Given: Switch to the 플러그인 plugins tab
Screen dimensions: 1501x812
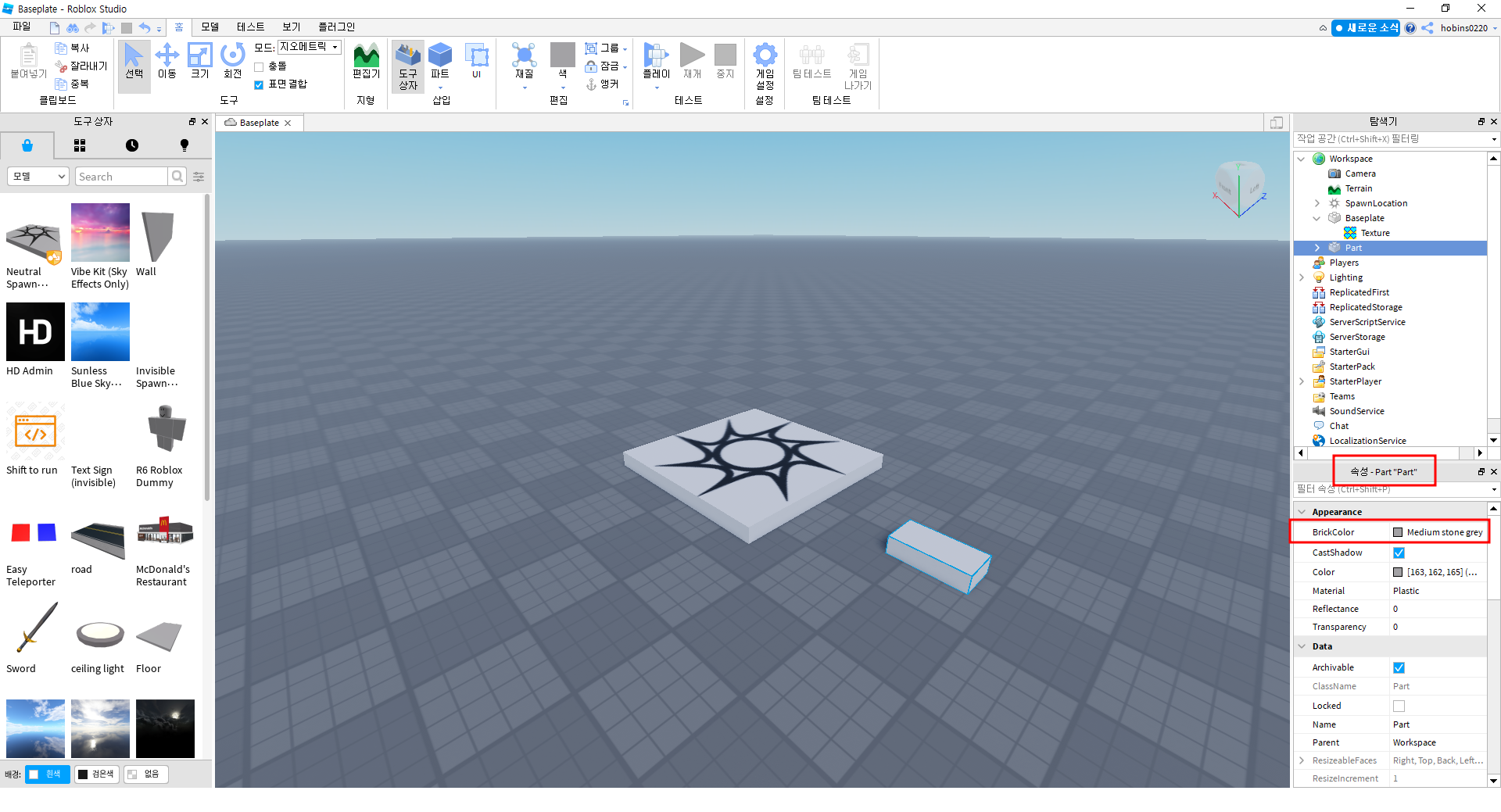Looking at the screenshot, I should tap(336, 27).
